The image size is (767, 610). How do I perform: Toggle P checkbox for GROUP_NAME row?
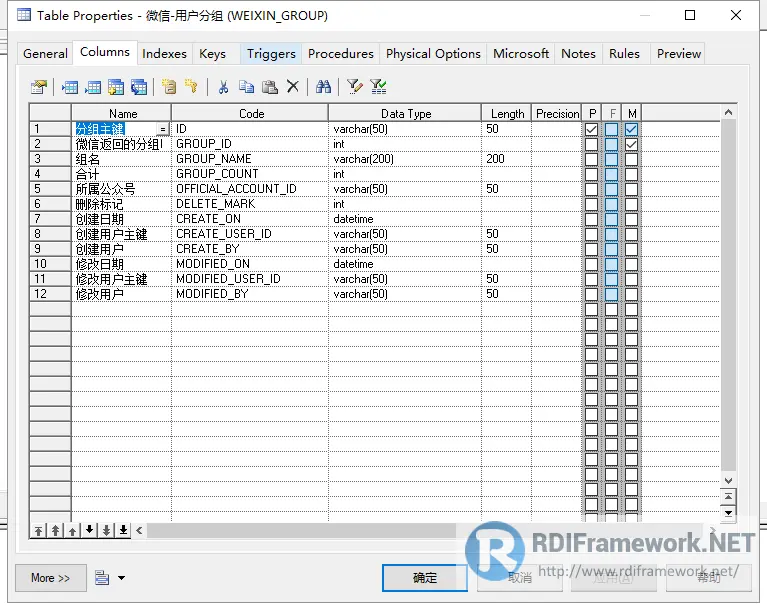(591, 159)
